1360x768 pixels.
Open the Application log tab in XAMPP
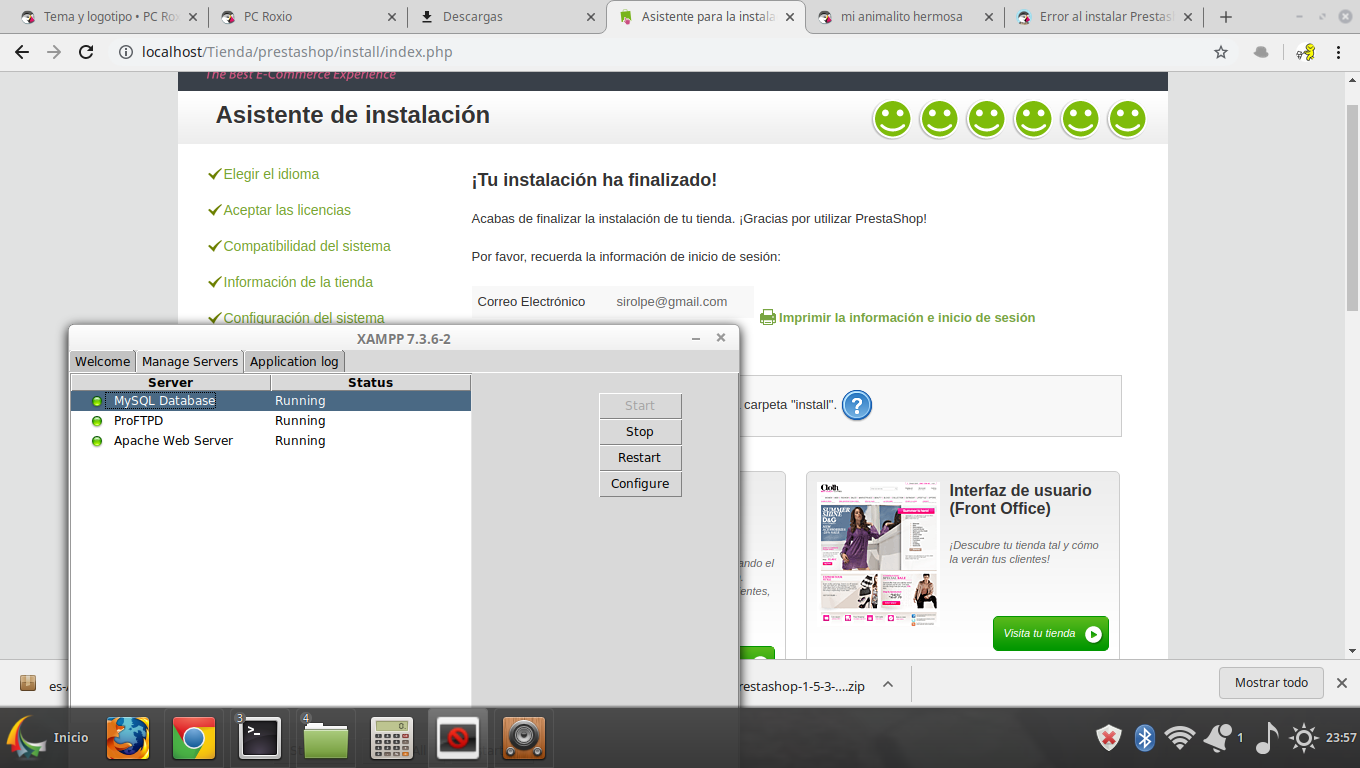click(294, 361)
